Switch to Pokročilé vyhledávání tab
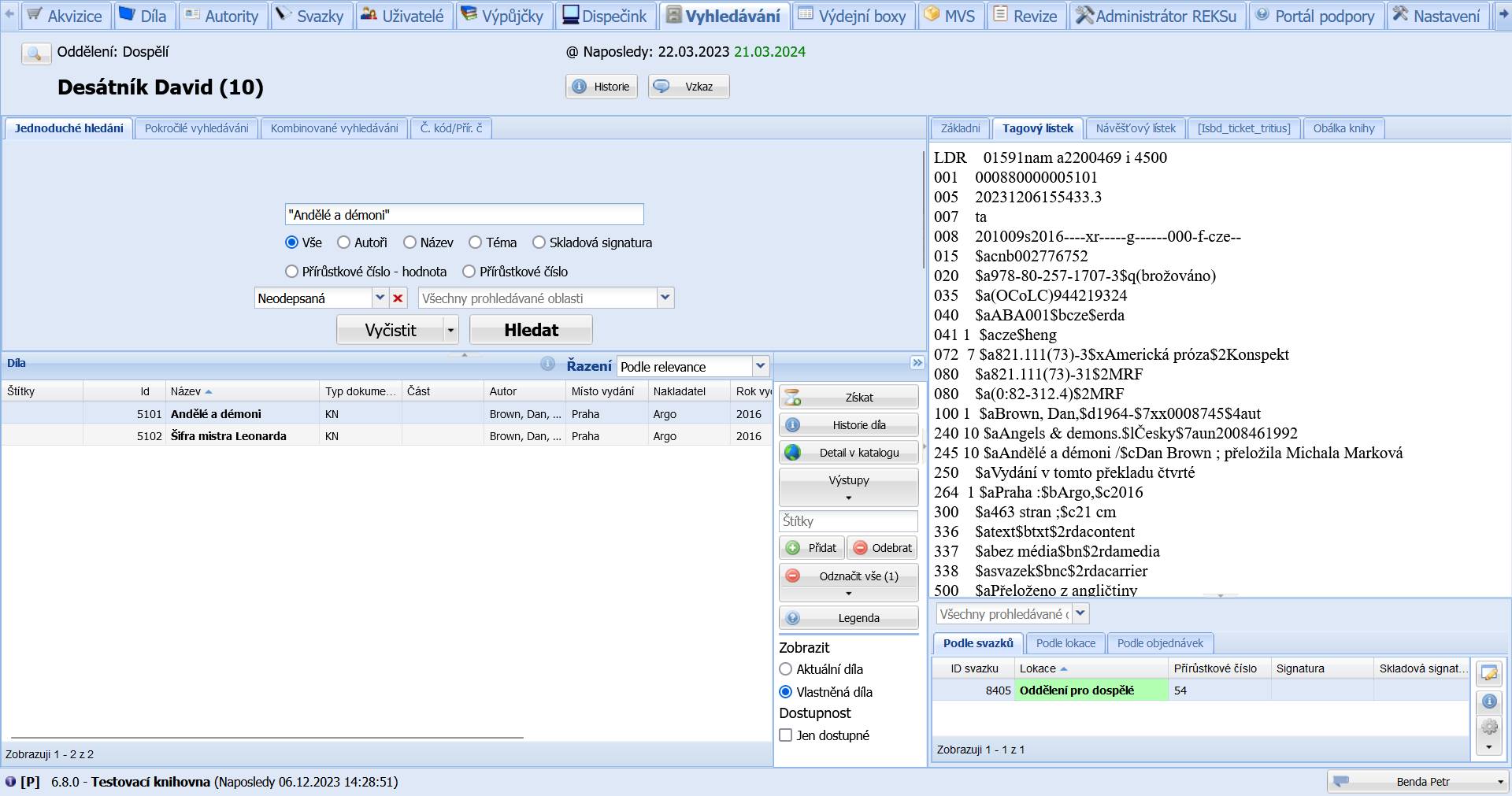1512x796 pixels. coord(196,128)
